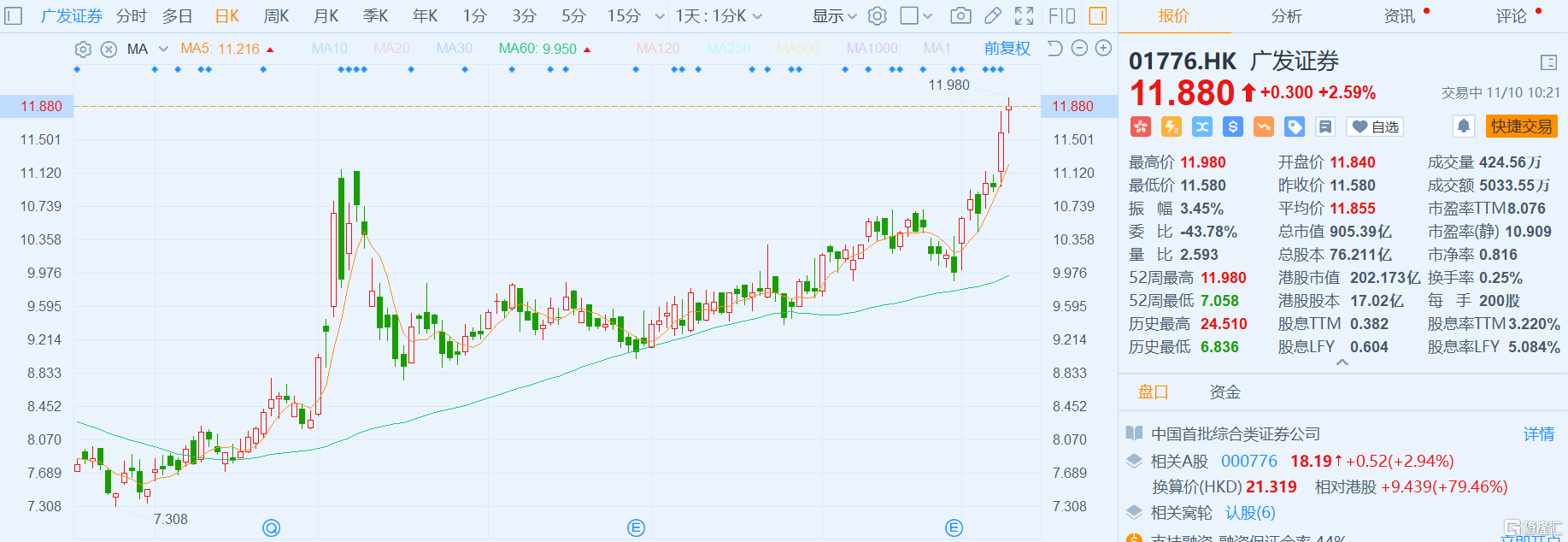The image size is (1568, 542).
Task: Zoom out the chart with minus icon
Action: tap(1079, 49)
